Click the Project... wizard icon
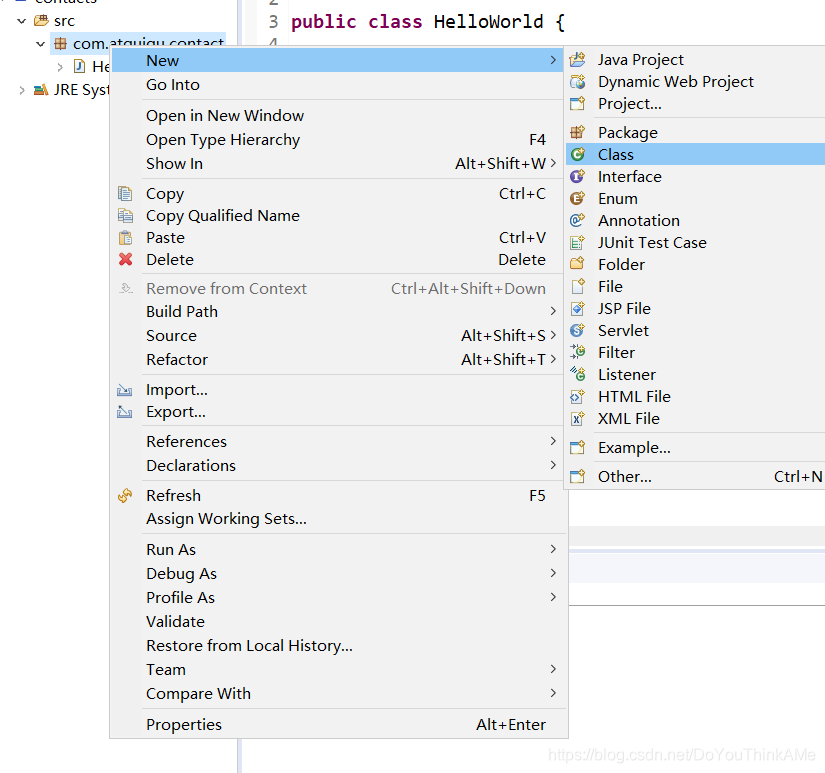Viewport: 825px width, 773px height. [x=578, y=104]
